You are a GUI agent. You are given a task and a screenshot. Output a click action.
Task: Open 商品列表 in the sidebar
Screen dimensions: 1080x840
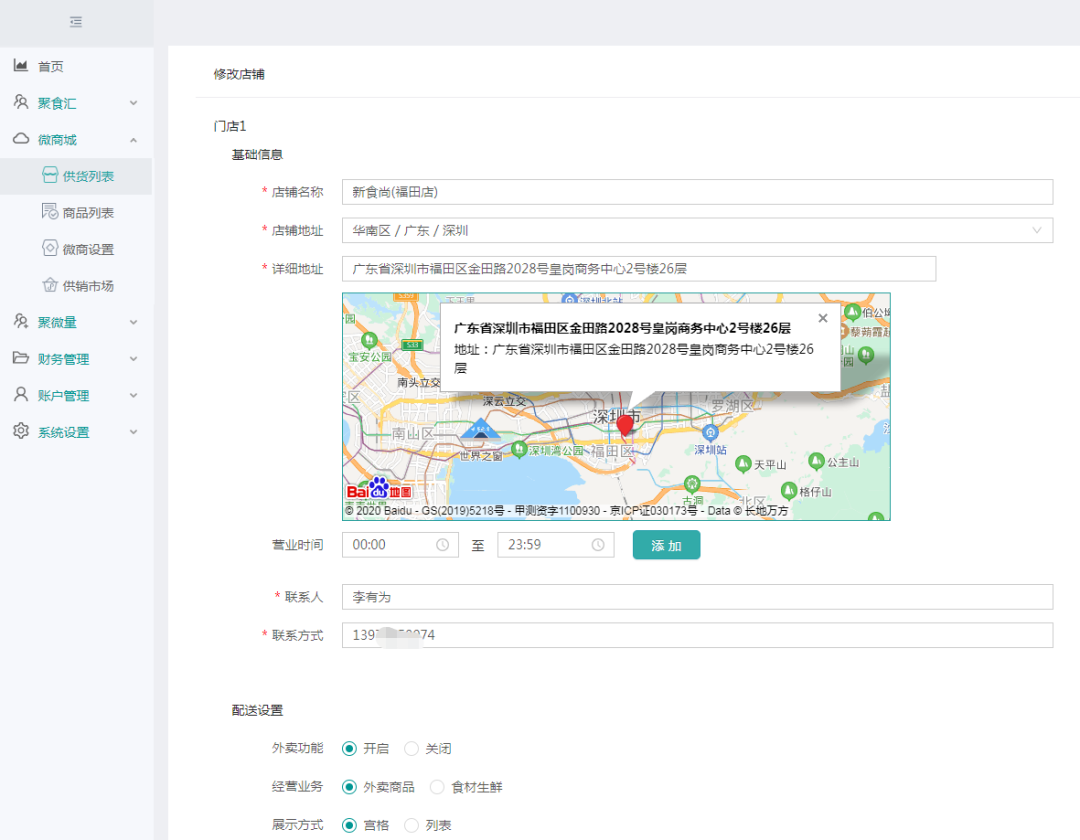click(x=87, y=213)
